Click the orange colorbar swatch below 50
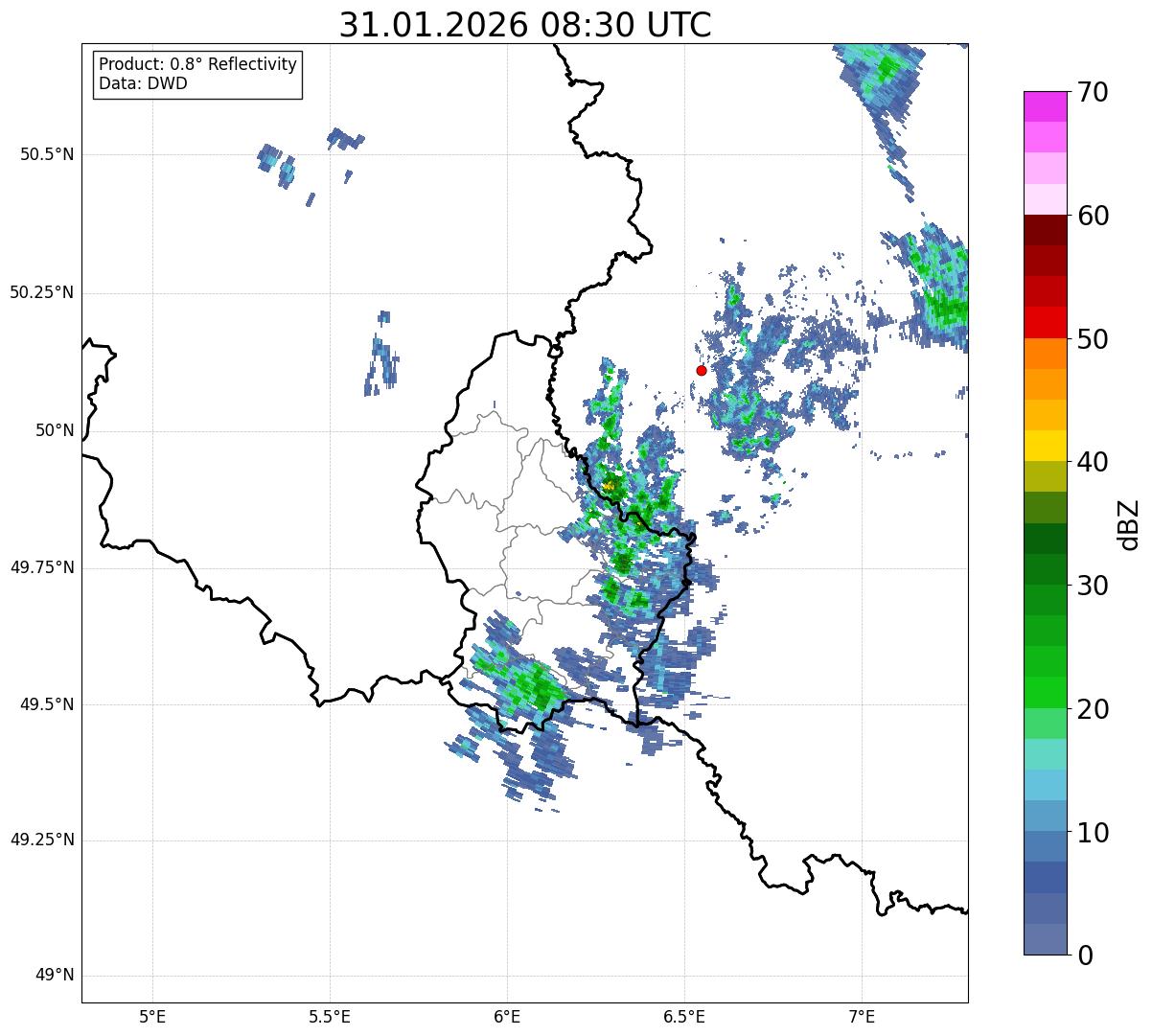 coord(1046,354)
